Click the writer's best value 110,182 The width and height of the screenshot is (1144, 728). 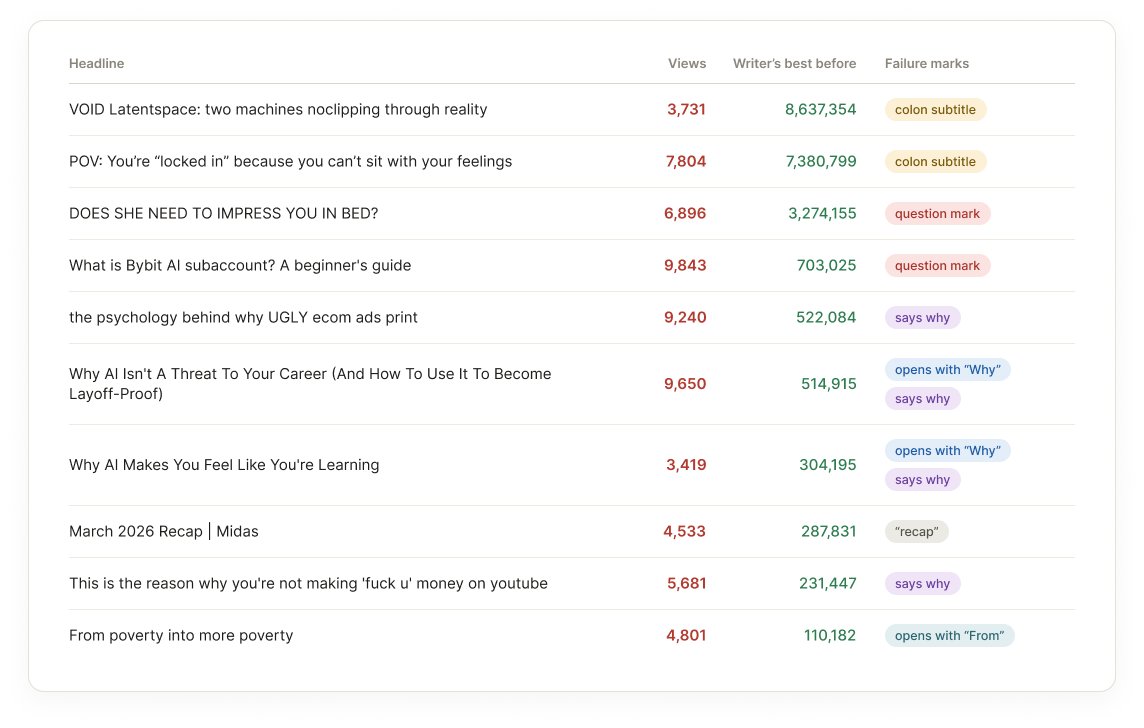point(830,635)
